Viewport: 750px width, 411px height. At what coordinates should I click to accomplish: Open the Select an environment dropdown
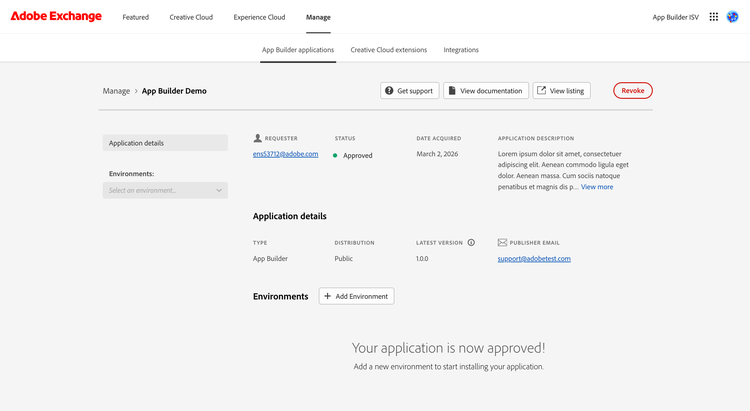tap(165, 190)
